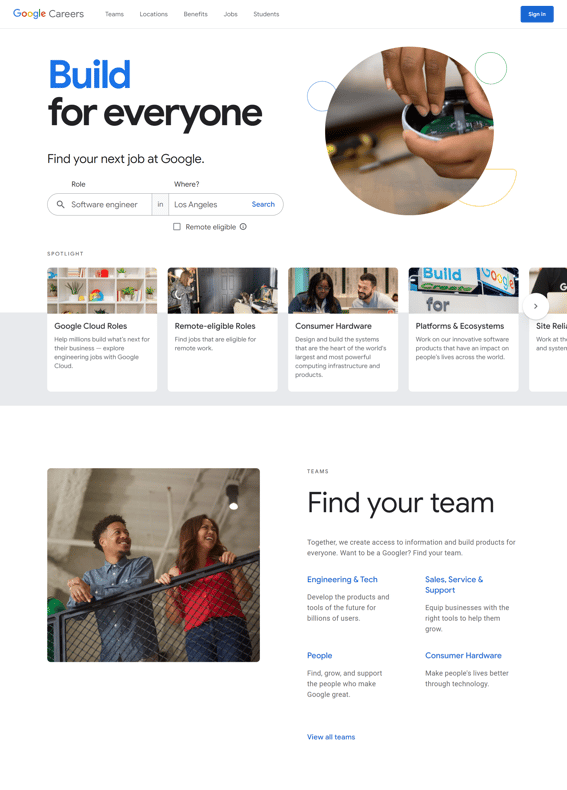The height and width of the screenshot is (790, 567).
Task: Open the Consumer Hardware team link
Action: click(463, 655)
